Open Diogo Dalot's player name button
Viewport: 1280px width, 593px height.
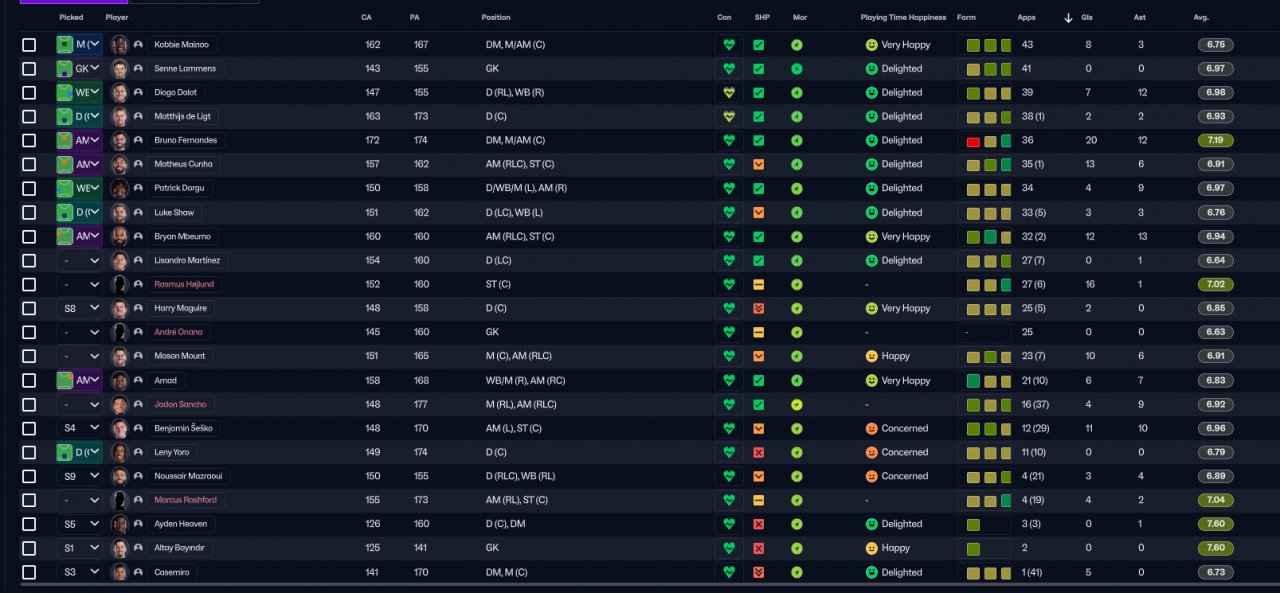point(177,93)
